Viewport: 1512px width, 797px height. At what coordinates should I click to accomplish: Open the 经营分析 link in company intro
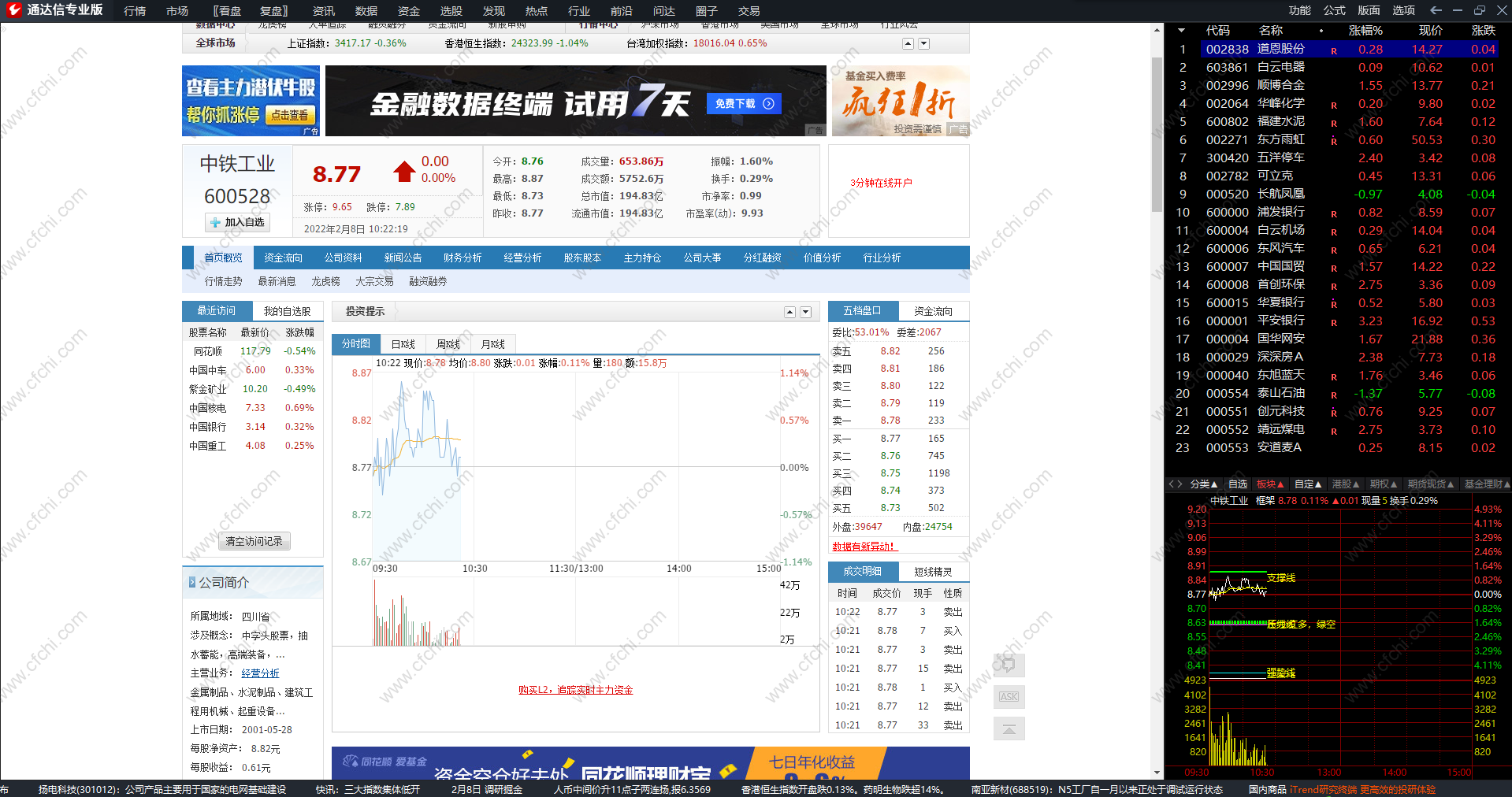260,673
